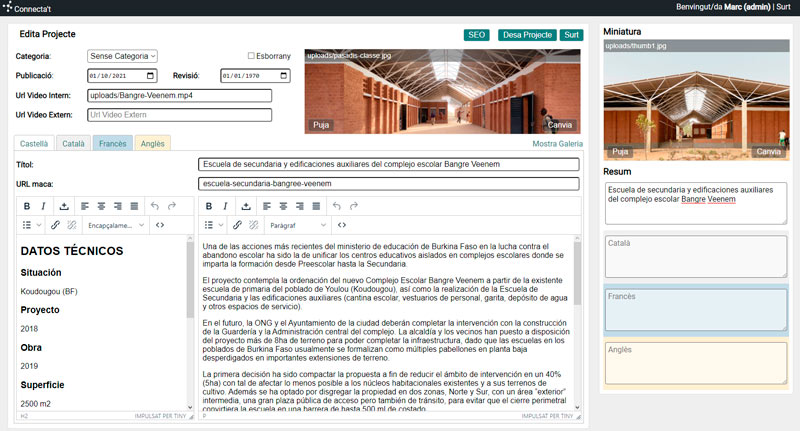The image size is (800, 431).
Task: Align text right in the left editor
Action: coord(118,206)
